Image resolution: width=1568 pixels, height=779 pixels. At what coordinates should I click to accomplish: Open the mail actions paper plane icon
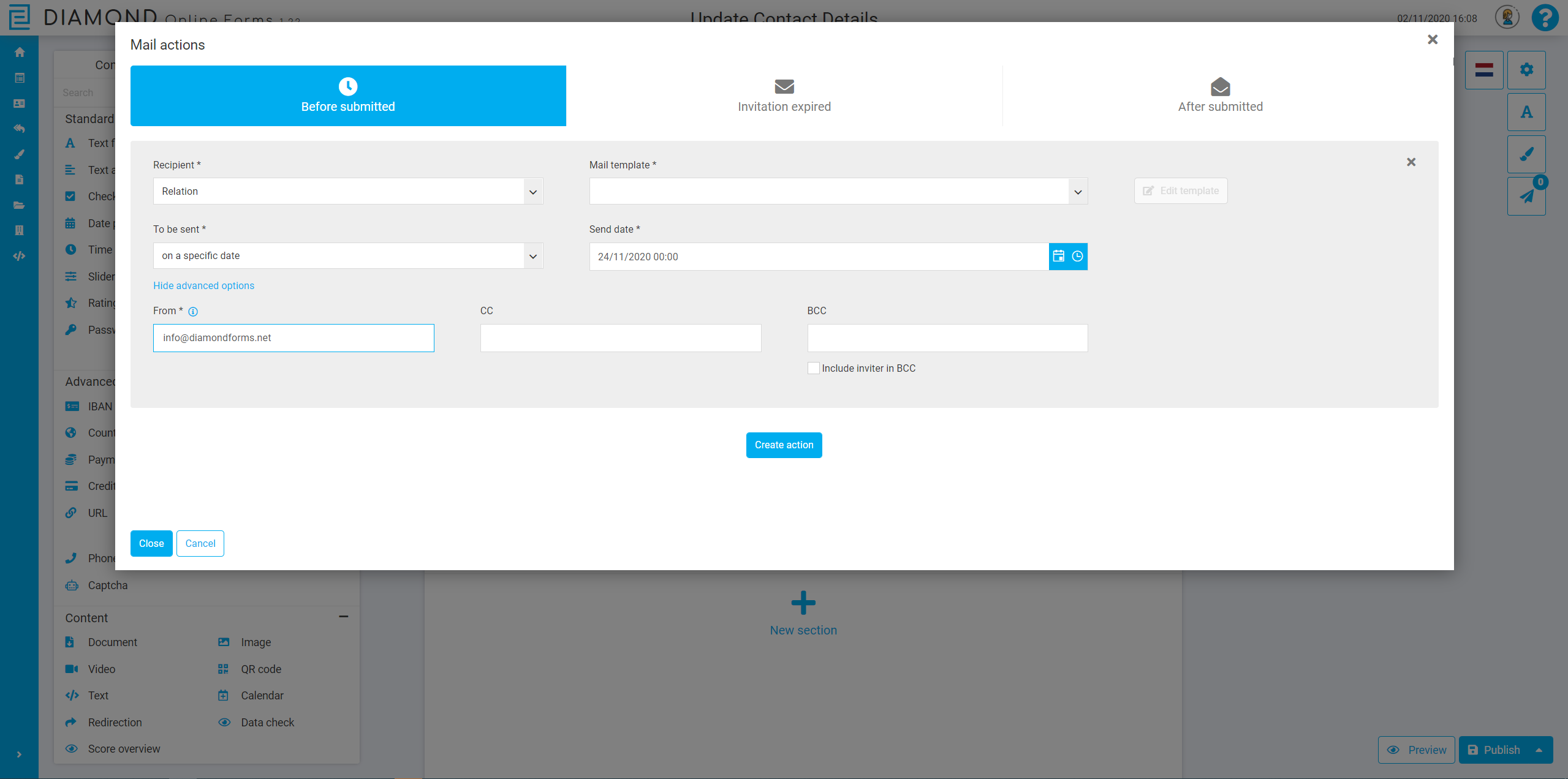click(x=1527, y=195)
